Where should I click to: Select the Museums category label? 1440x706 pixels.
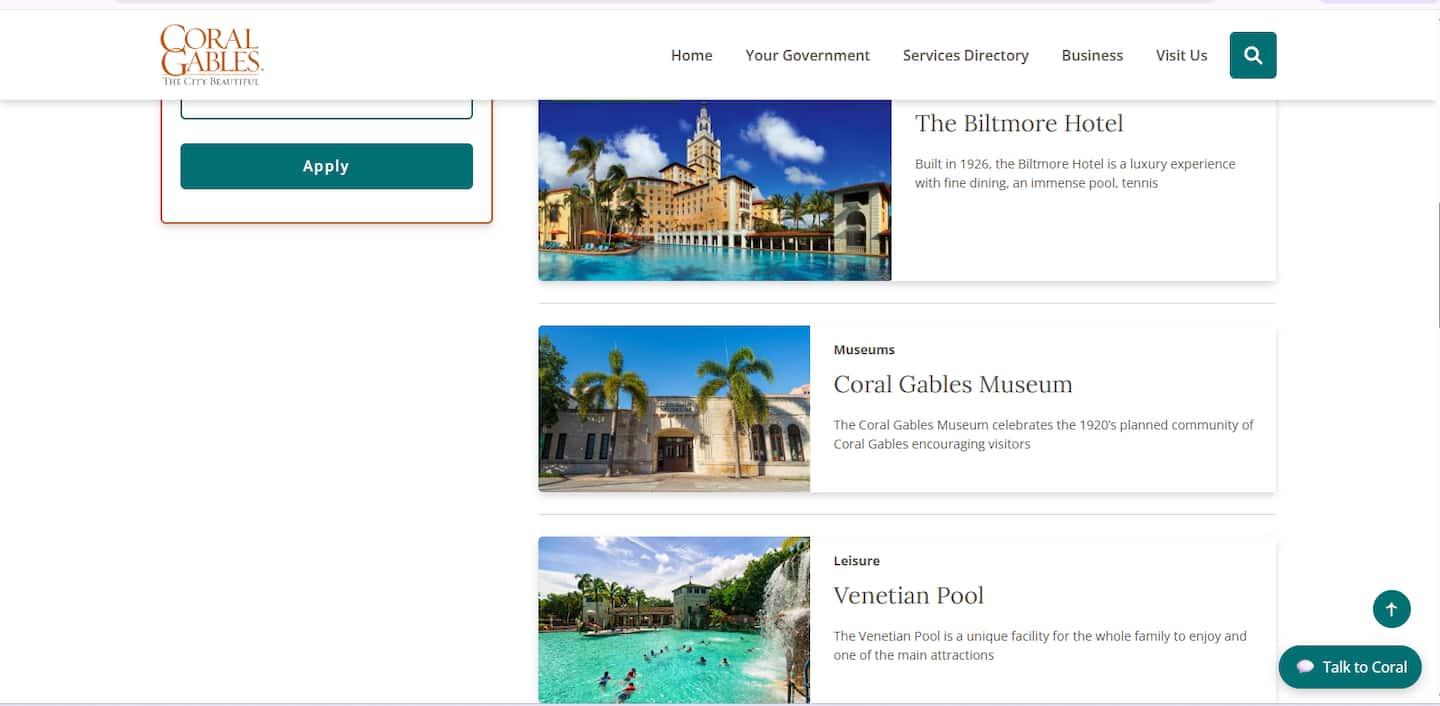click(x=864, y=350)
